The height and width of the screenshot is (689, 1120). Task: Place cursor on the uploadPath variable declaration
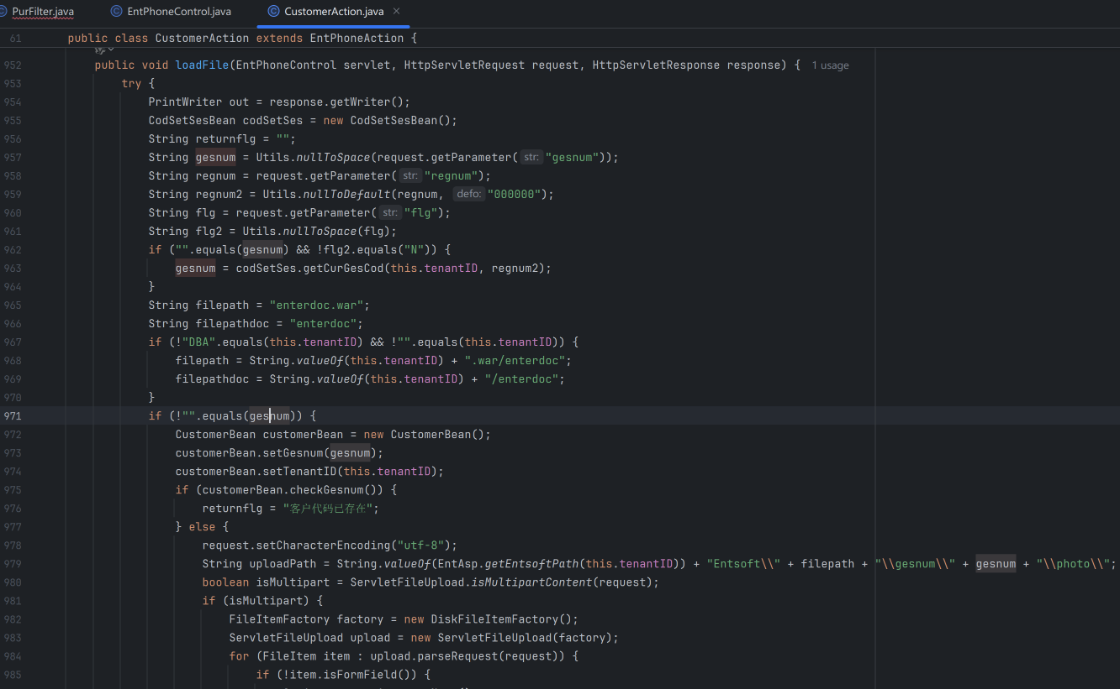pos(282,564)
